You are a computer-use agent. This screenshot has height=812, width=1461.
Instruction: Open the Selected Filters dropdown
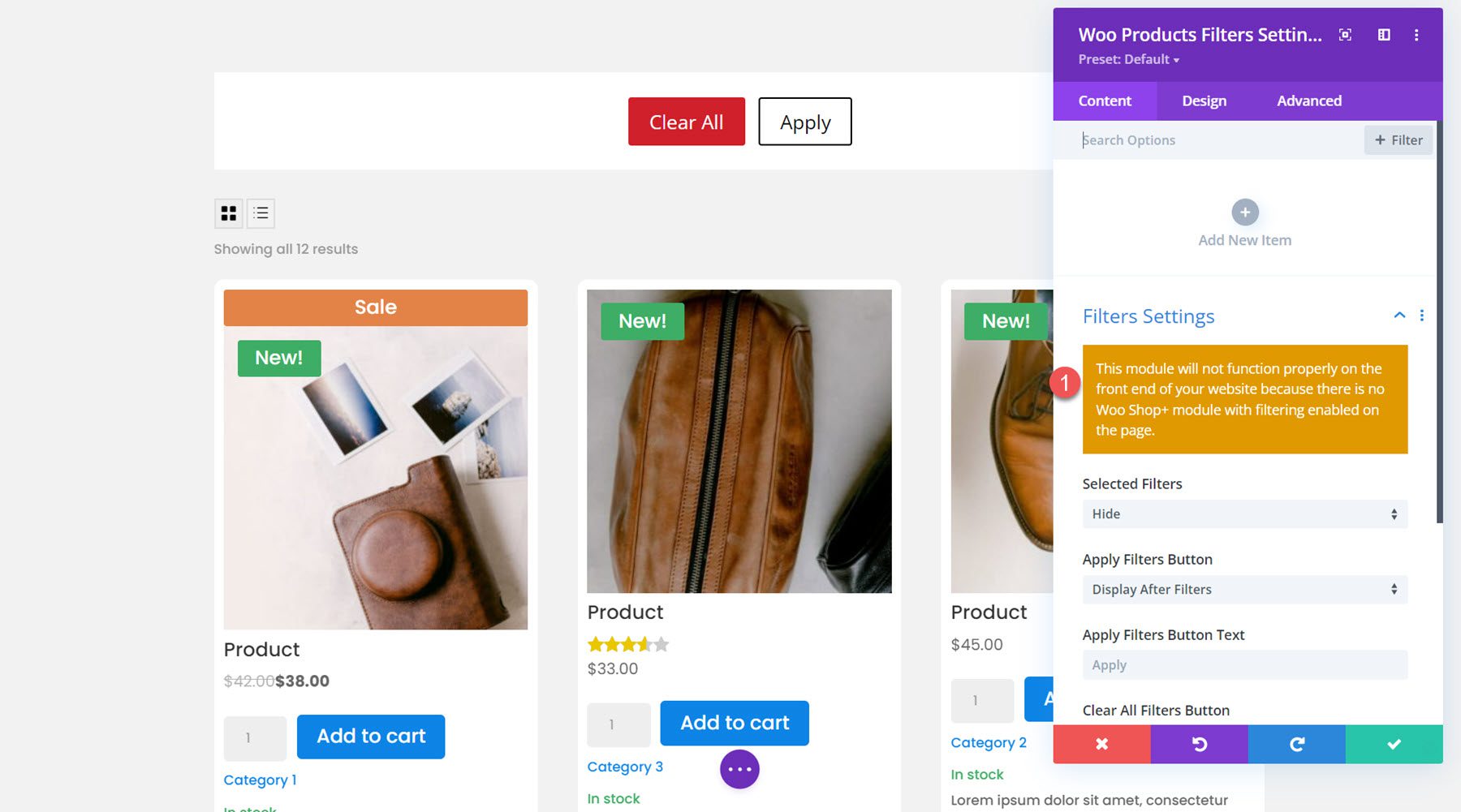(1244, 513)
